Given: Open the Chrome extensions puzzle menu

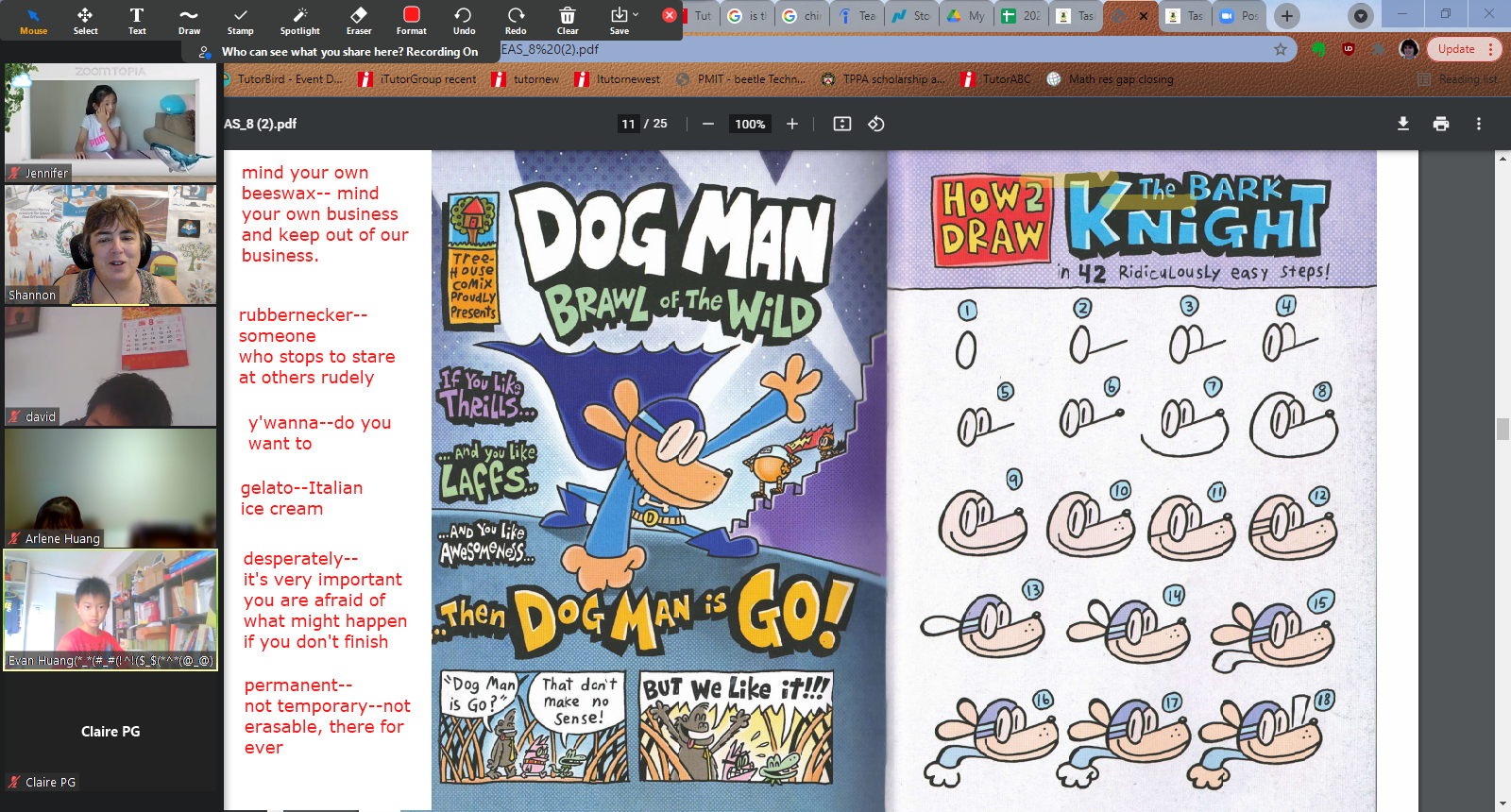Looking at the screenshot, I should coord(1379,49).
